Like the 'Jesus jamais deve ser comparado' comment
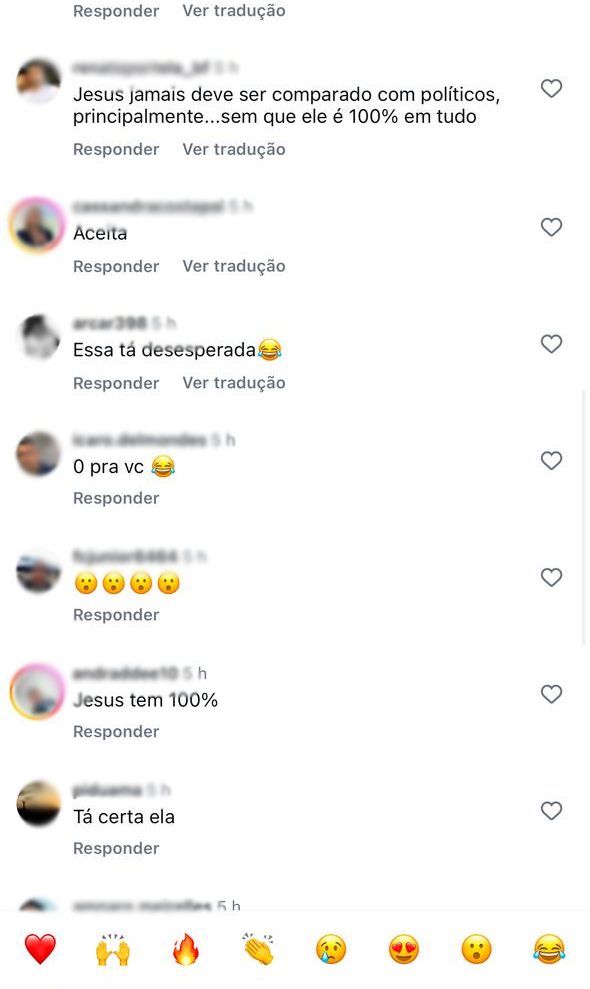The width and height of the screenshot is (590, 989). (552, 88)
